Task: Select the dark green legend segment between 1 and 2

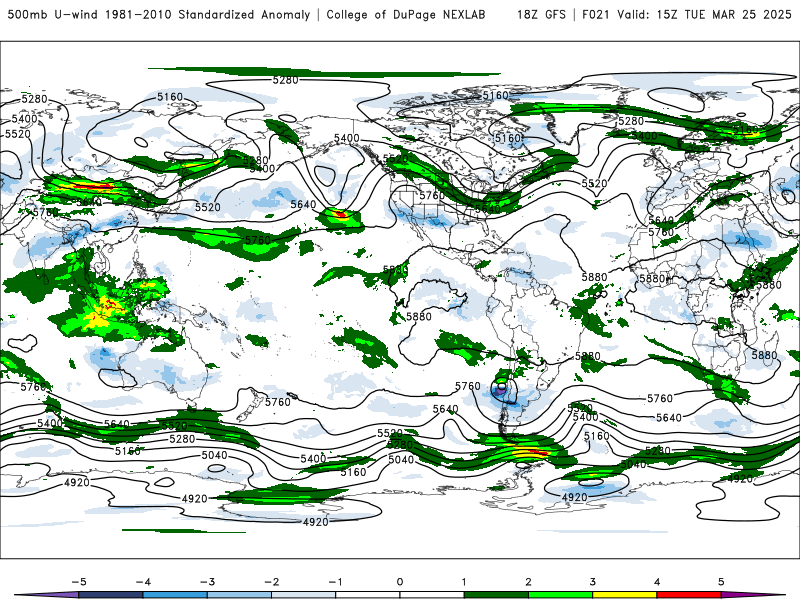Action: [x=496, y=595]
